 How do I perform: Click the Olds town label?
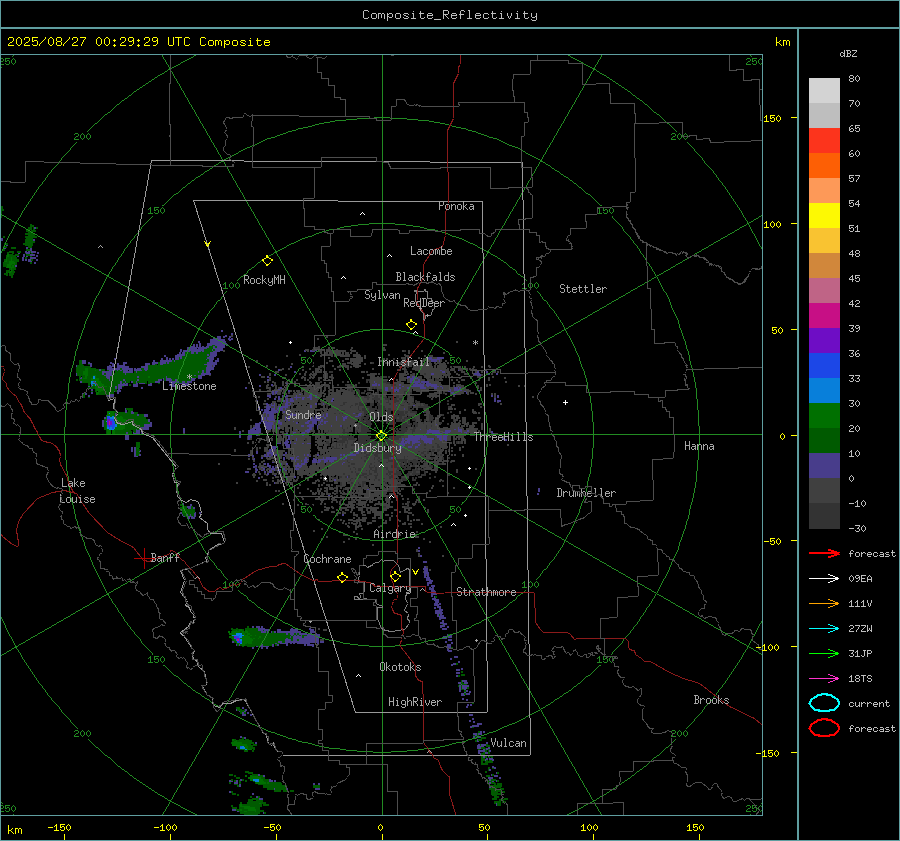click(381, 417)
